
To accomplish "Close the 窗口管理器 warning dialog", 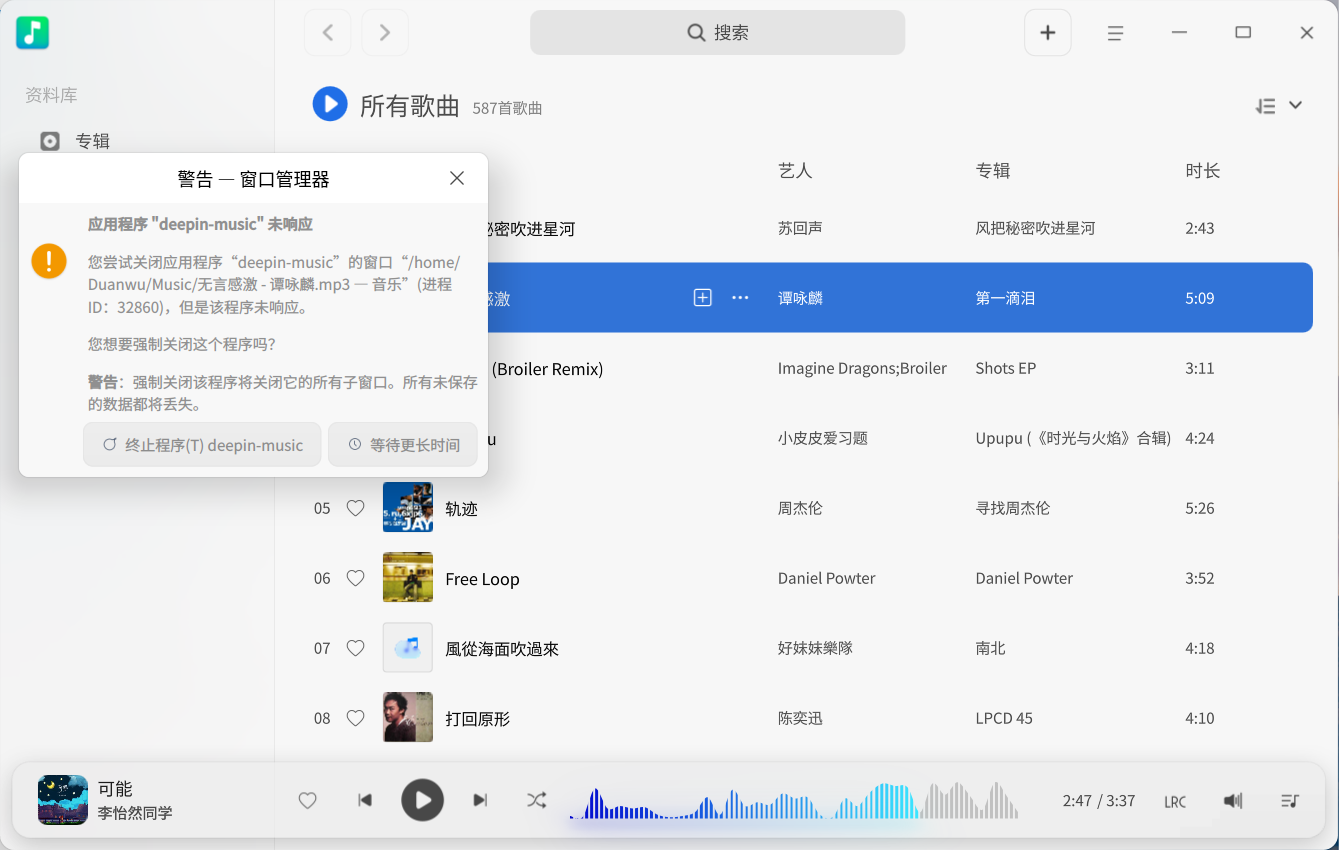I will (457, 178).
